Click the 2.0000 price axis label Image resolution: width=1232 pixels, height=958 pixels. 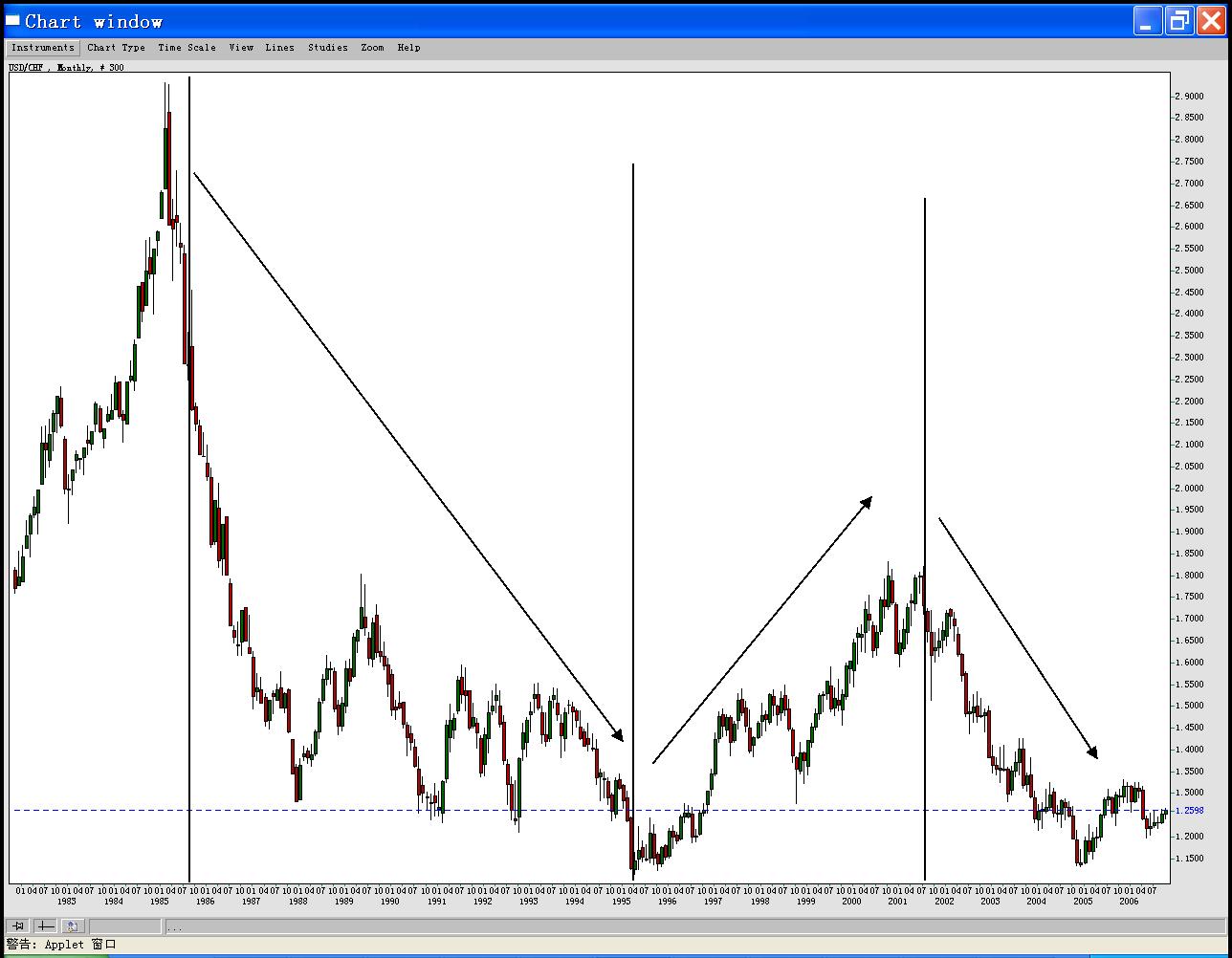click(x=1191, y=488)
